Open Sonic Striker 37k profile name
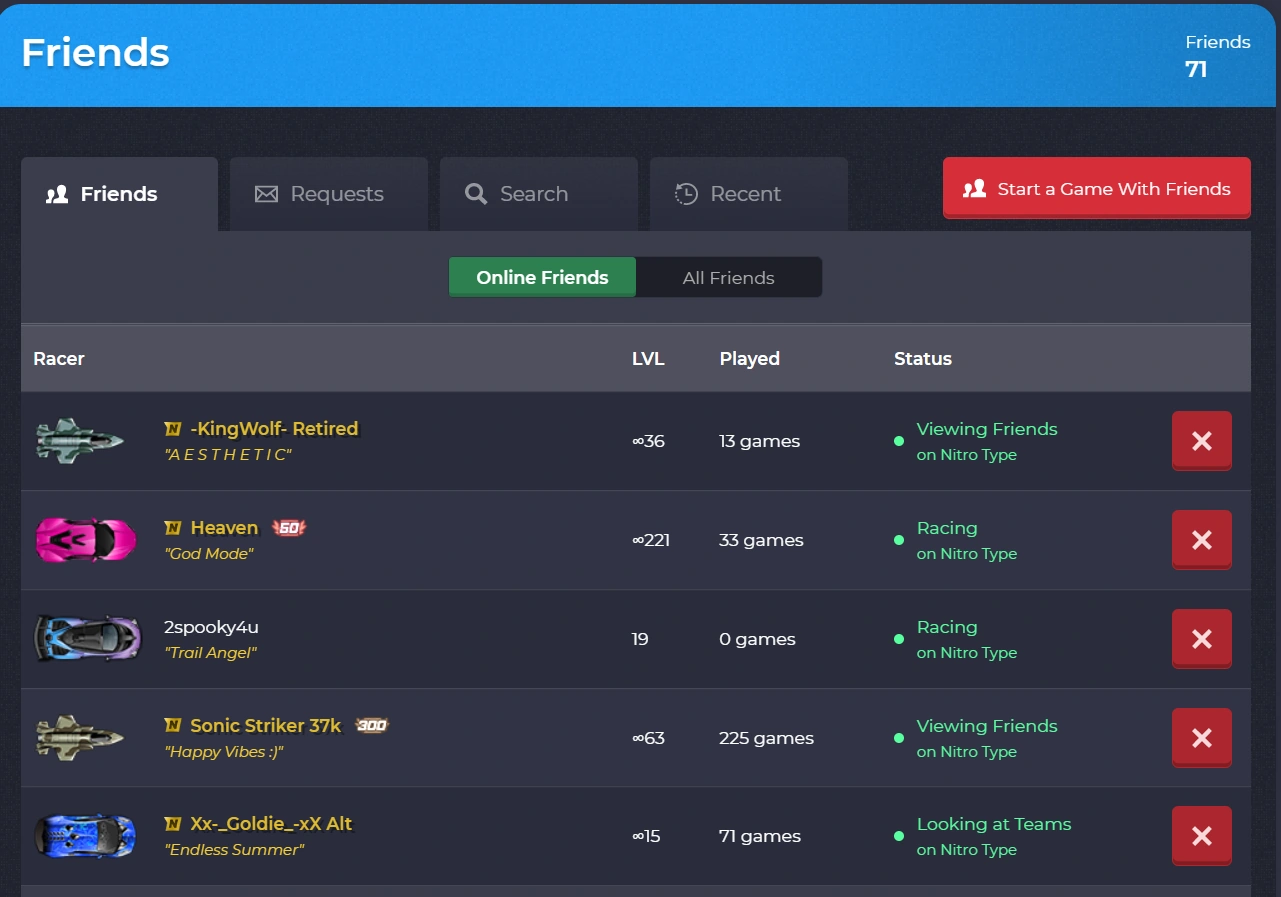Viewport: 1281px width, 897px height. 266,726
